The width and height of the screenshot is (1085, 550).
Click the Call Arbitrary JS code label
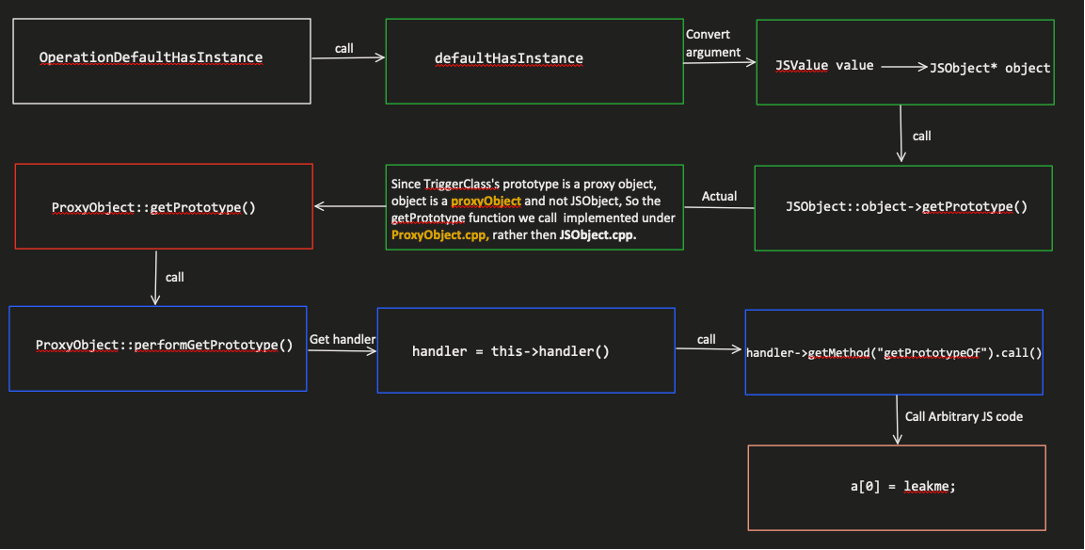963,416
